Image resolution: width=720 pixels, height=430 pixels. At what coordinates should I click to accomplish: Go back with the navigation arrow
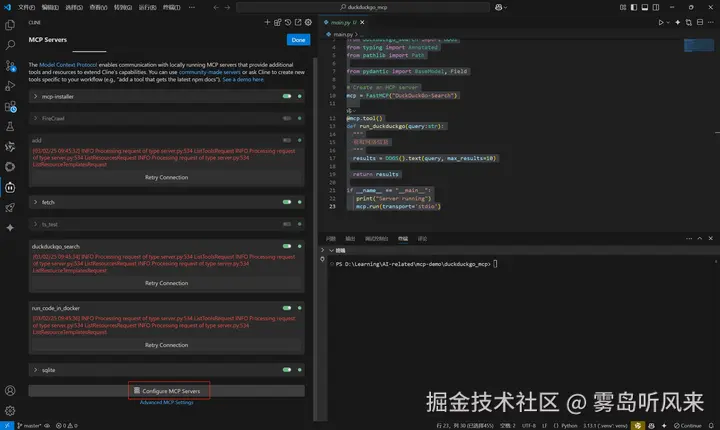coord(216,7)
